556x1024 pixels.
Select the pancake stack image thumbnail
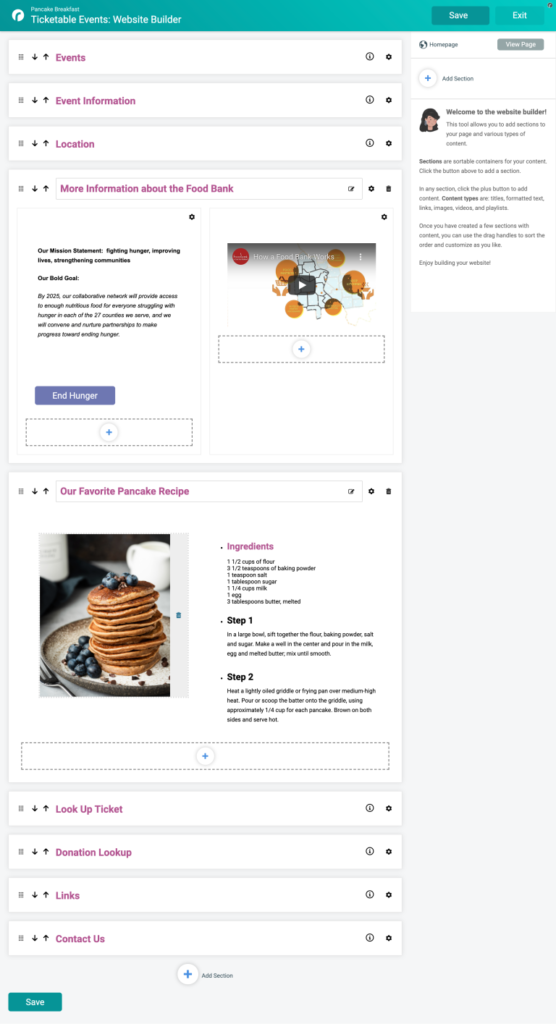(x=105, y=615)
